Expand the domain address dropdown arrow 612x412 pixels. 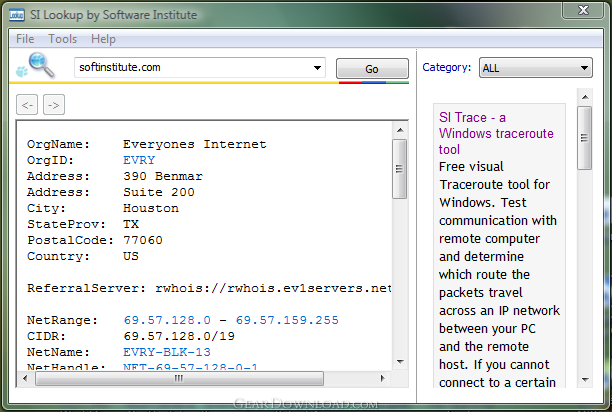tap(318, 68)
